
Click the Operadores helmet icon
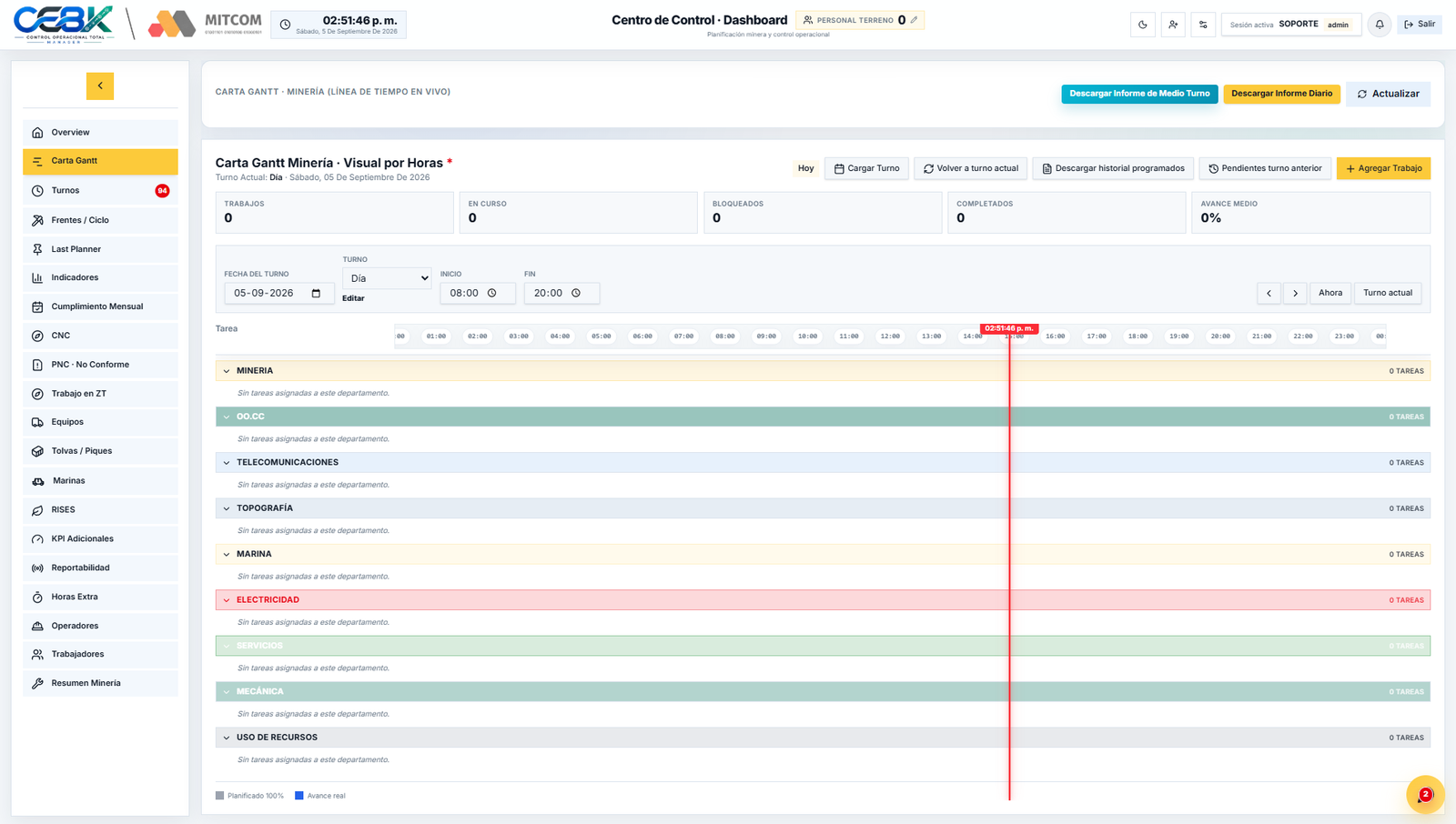[x=37, y=626]
